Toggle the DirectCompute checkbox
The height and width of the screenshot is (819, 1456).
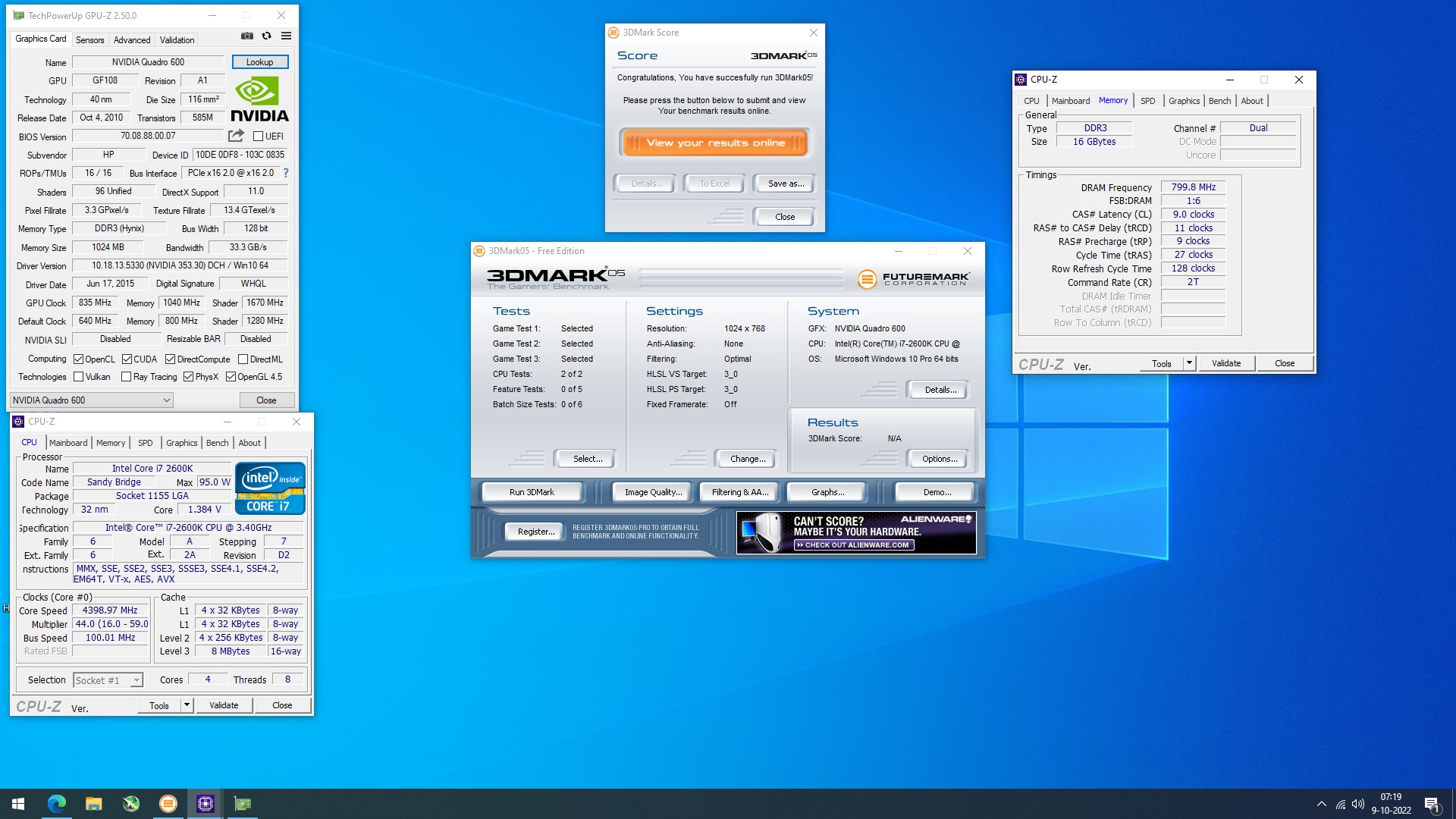pyautogui.click(x=170, y=359)
